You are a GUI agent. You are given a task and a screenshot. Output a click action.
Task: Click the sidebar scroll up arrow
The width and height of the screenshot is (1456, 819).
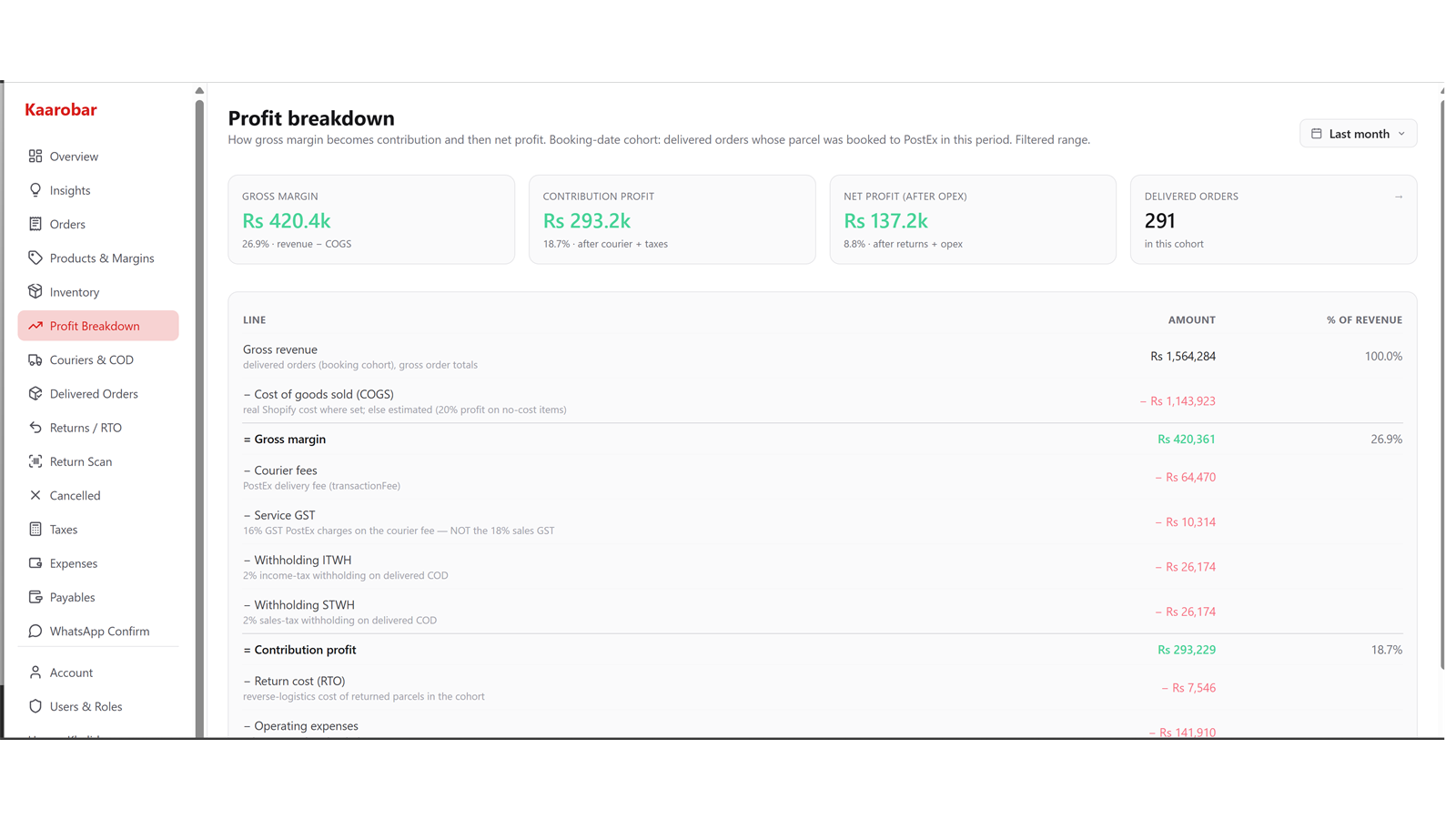pyautogui.click(x=199, y=91)
